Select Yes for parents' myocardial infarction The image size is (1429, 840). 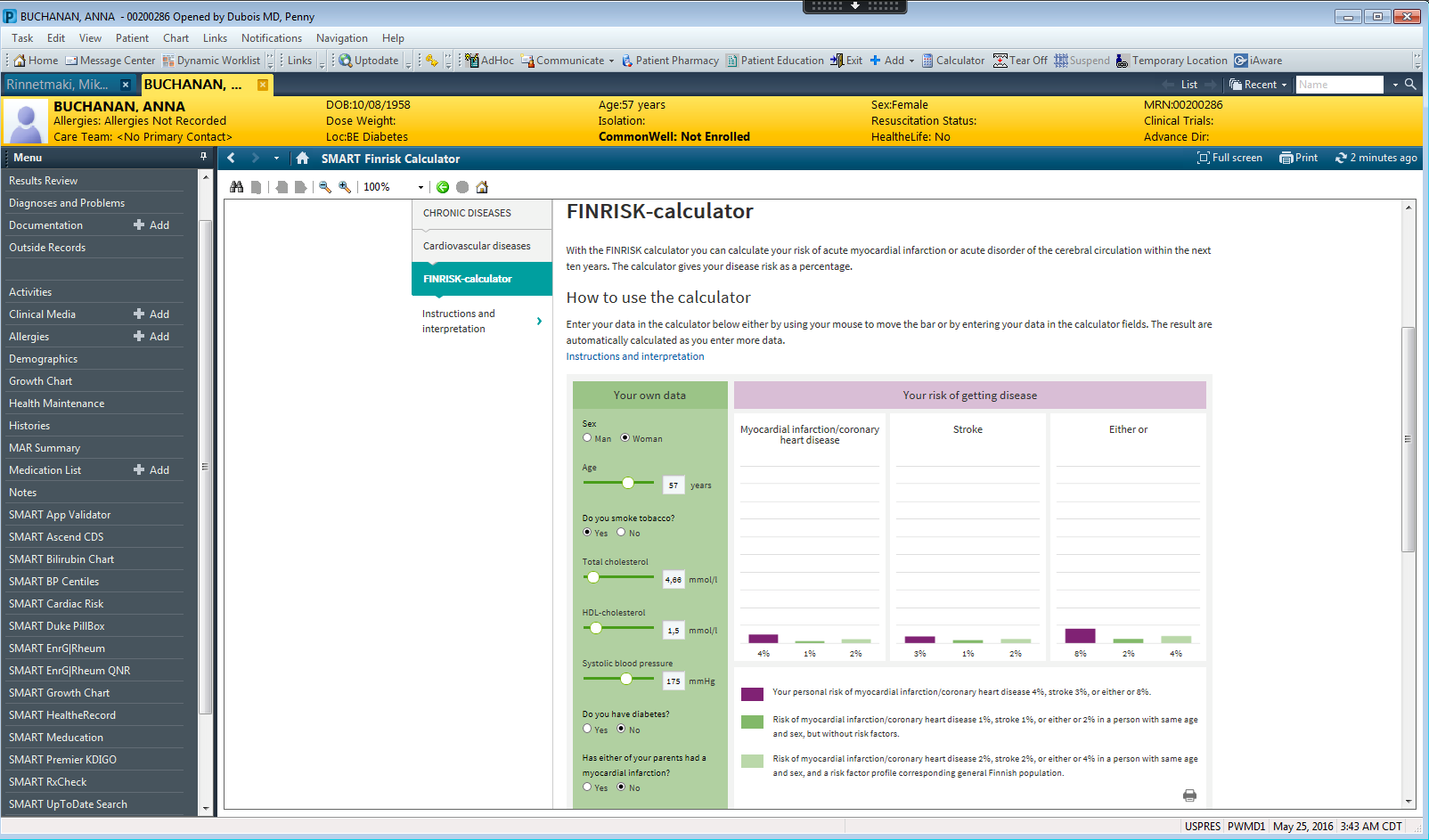coord(587,787)
